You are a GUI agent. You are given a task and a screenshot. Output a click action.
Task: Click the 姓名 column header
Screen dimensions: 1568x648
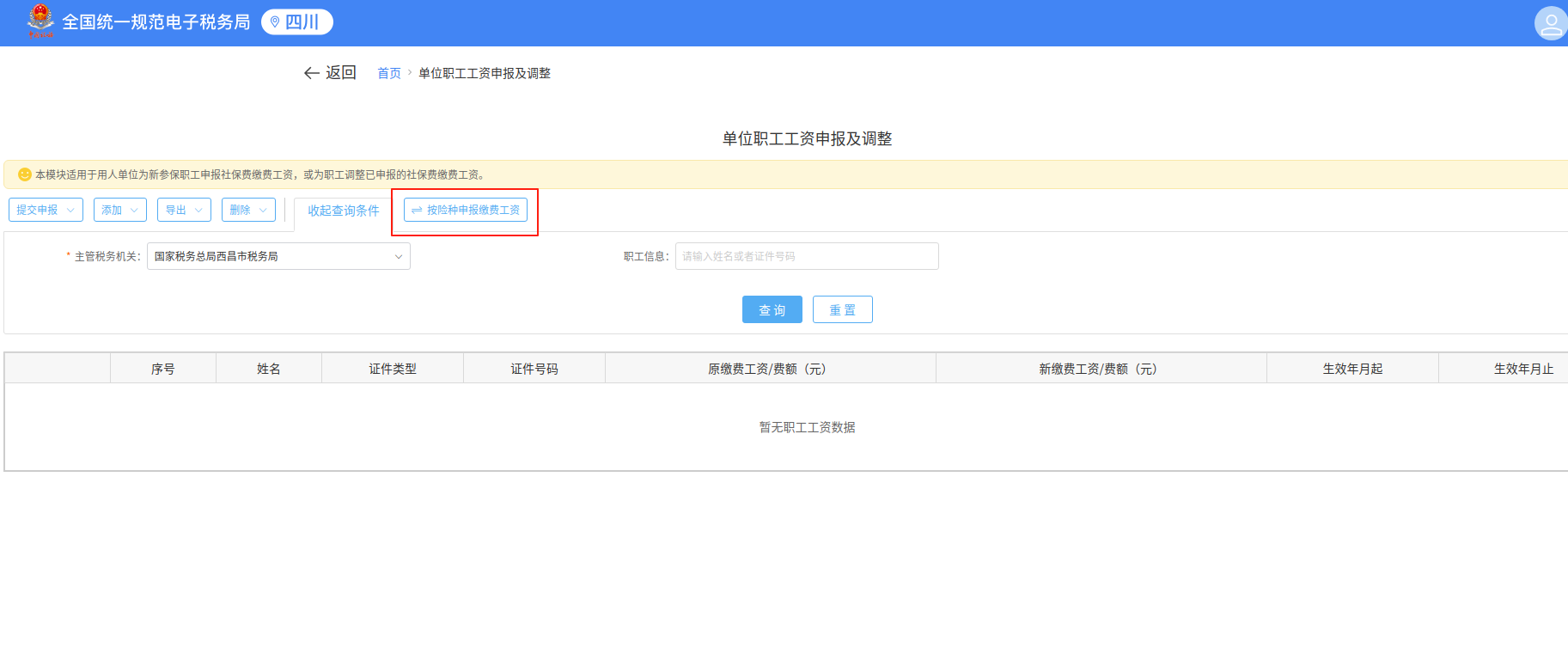click(x=269, y=369)
